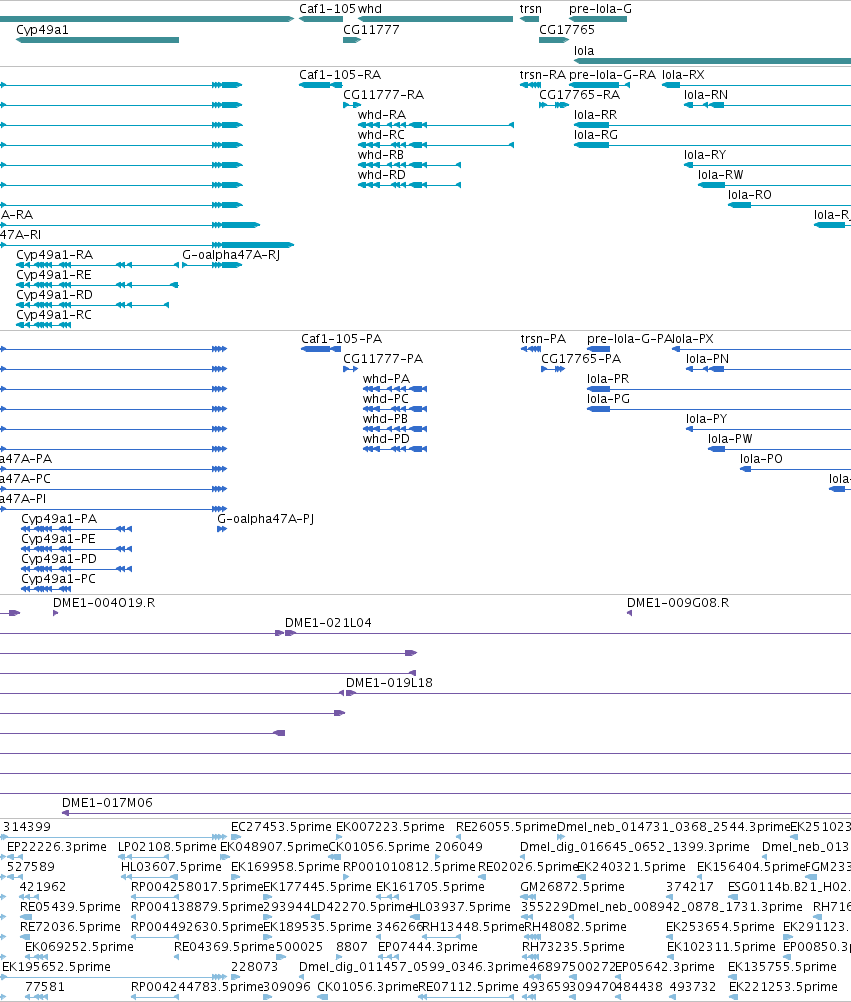Click the CG11777 gene label
The height and width of the screenshot is (1002, 851).
371,30
